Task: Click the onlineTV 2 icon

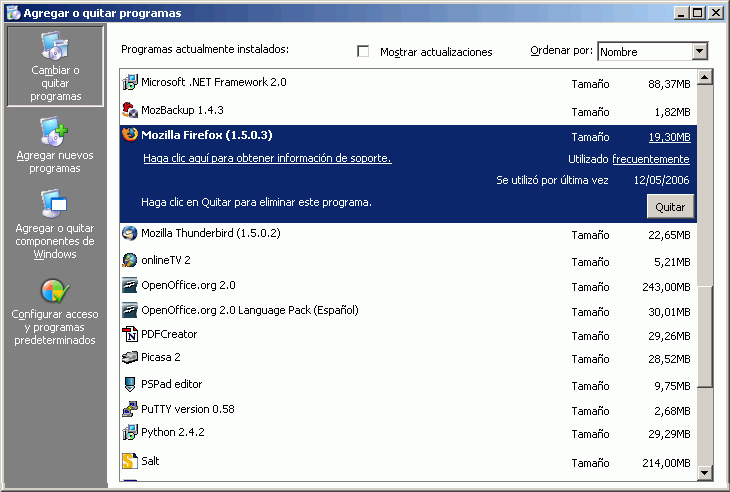Action: tap(129, 260)
